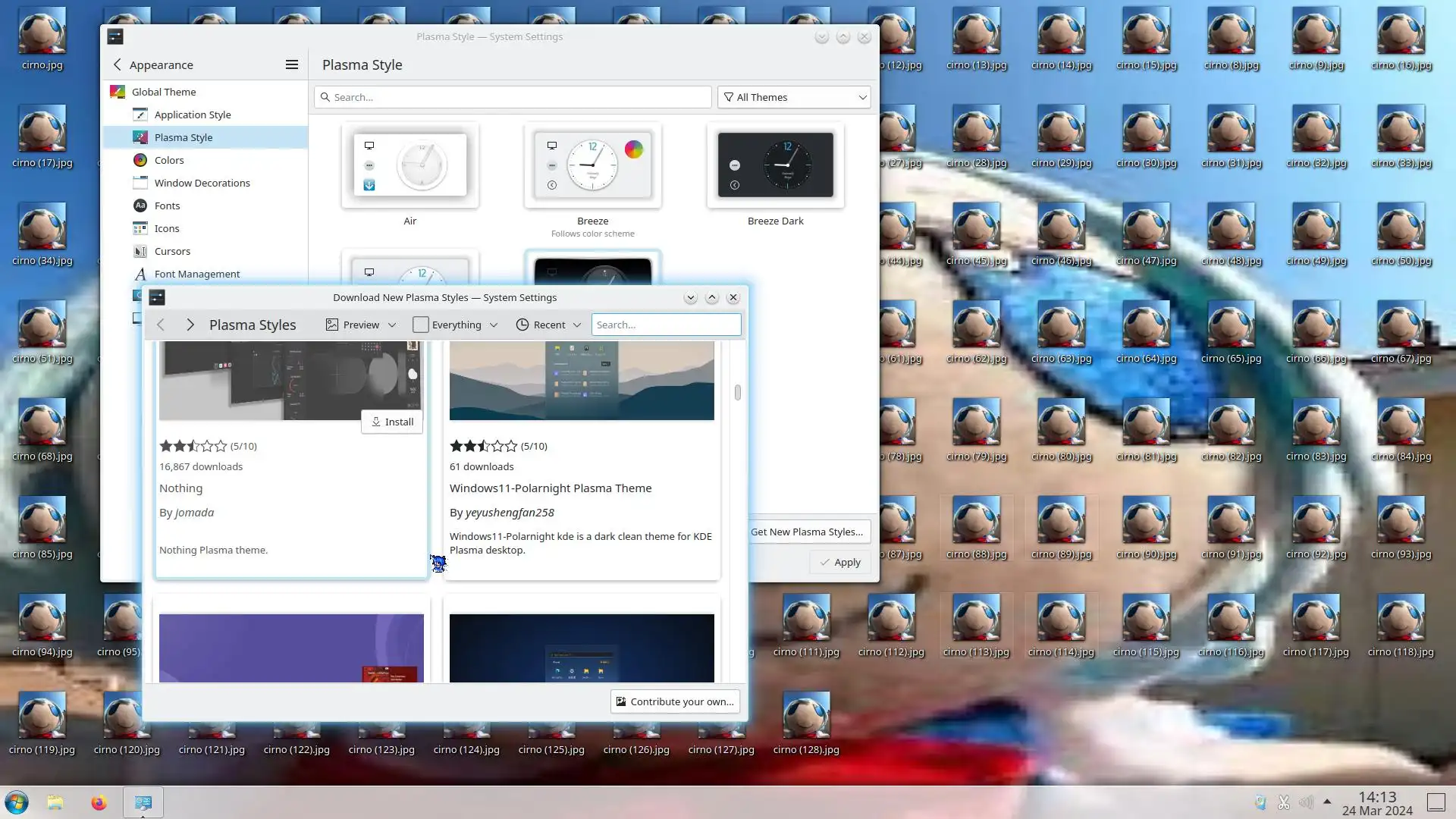
Task: Click the download dialog scrollbar handle
Action: pyautogui.click(x=737, y=392)
